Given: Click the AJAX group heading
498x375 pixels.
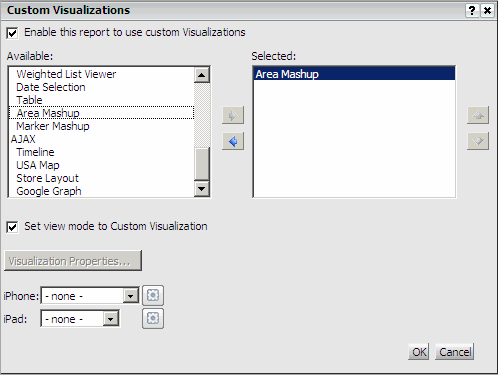Looking at the screenshot, I should (23, 139).
